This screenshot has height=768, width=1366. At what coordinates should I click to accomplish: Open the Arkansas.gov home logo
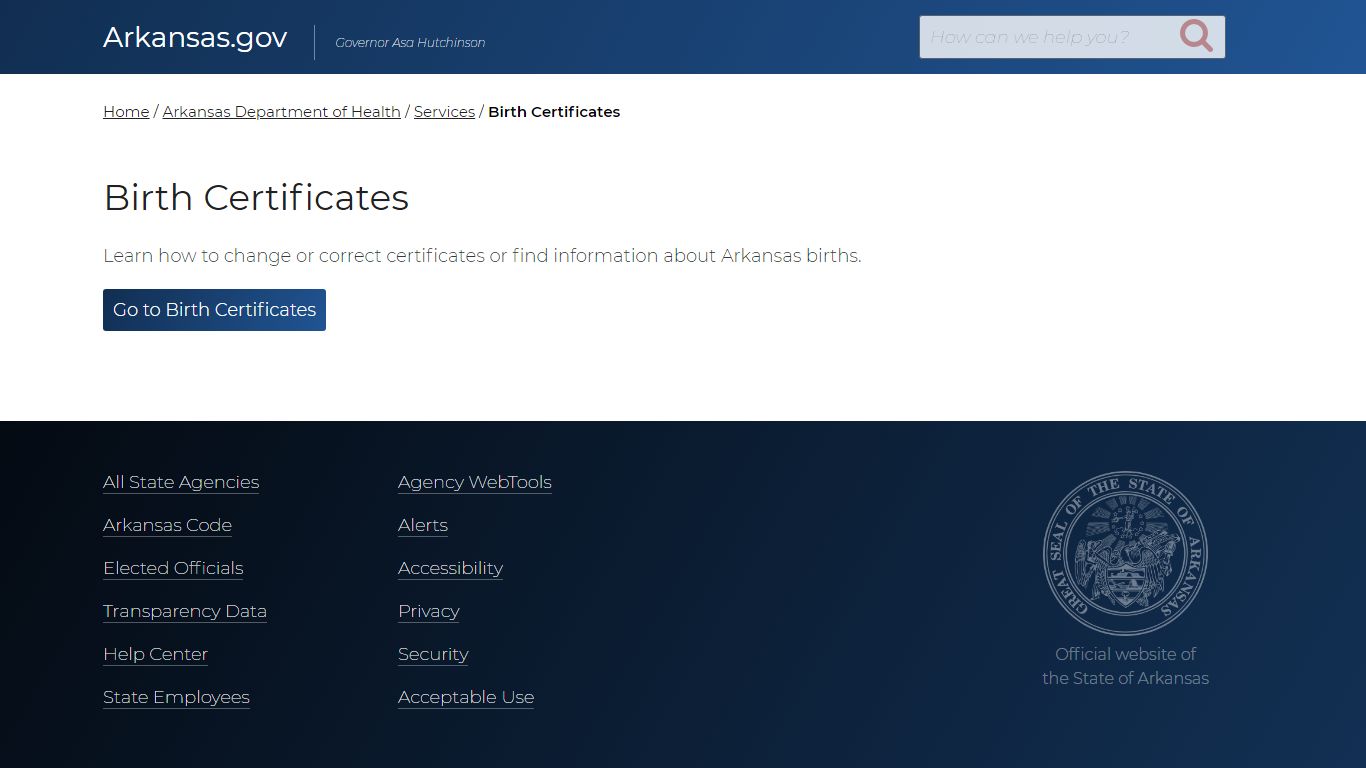(195, 37)
